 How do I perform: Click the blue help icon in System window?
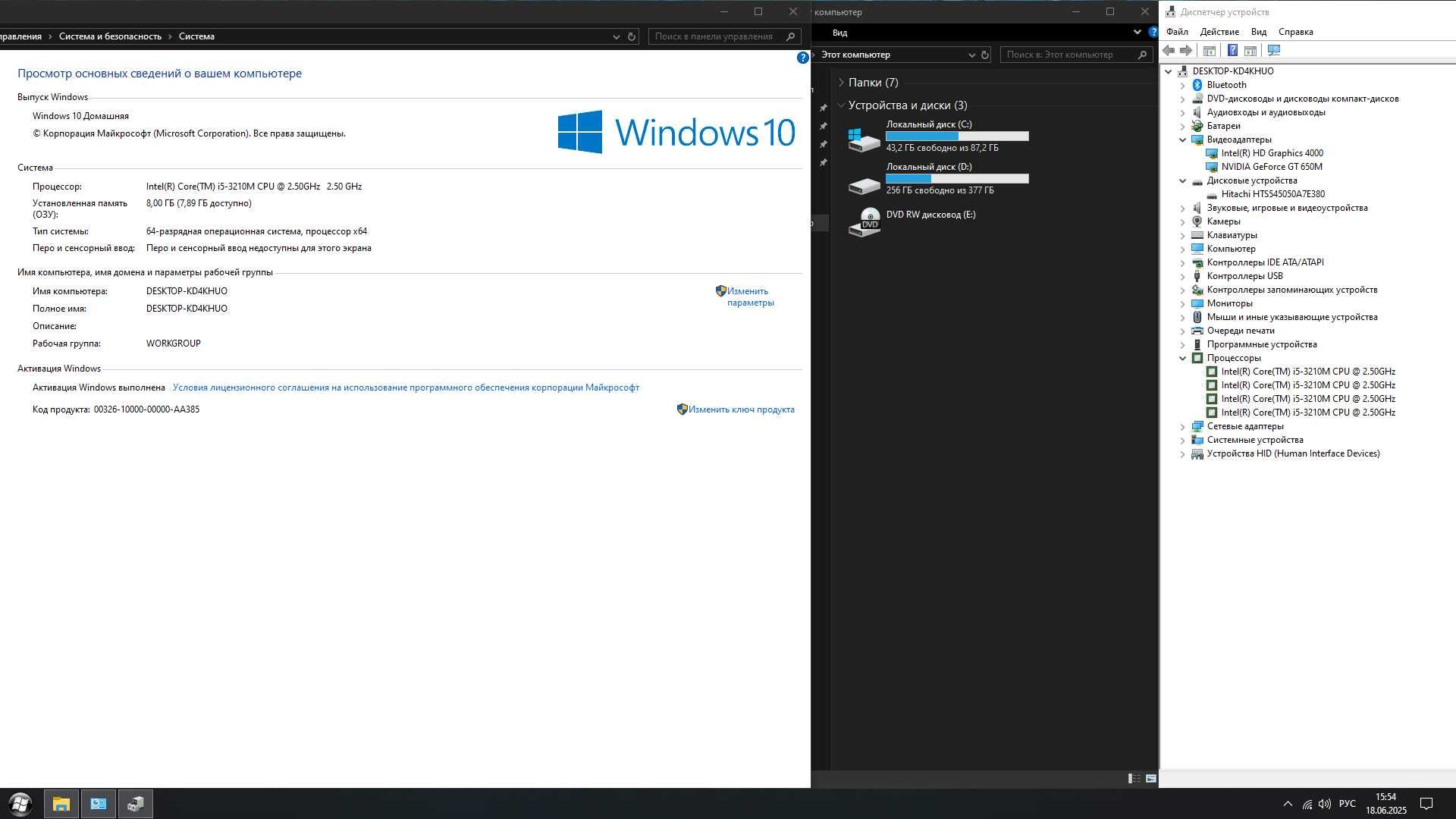tap(802, 58)
